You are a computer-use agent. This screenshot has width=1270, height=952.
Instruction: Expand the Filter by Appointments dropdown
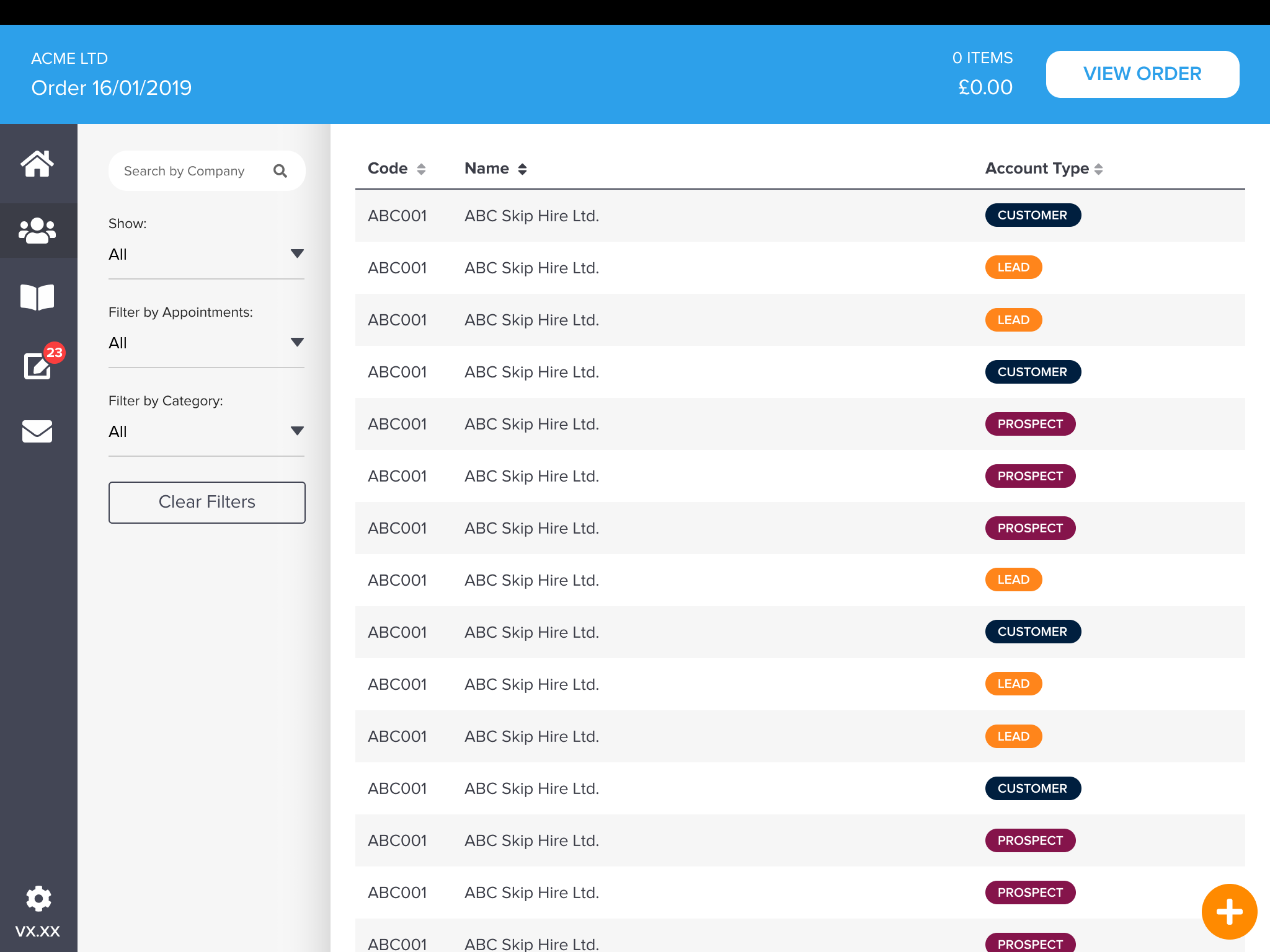pyautogui.click(x=206, y=343)
